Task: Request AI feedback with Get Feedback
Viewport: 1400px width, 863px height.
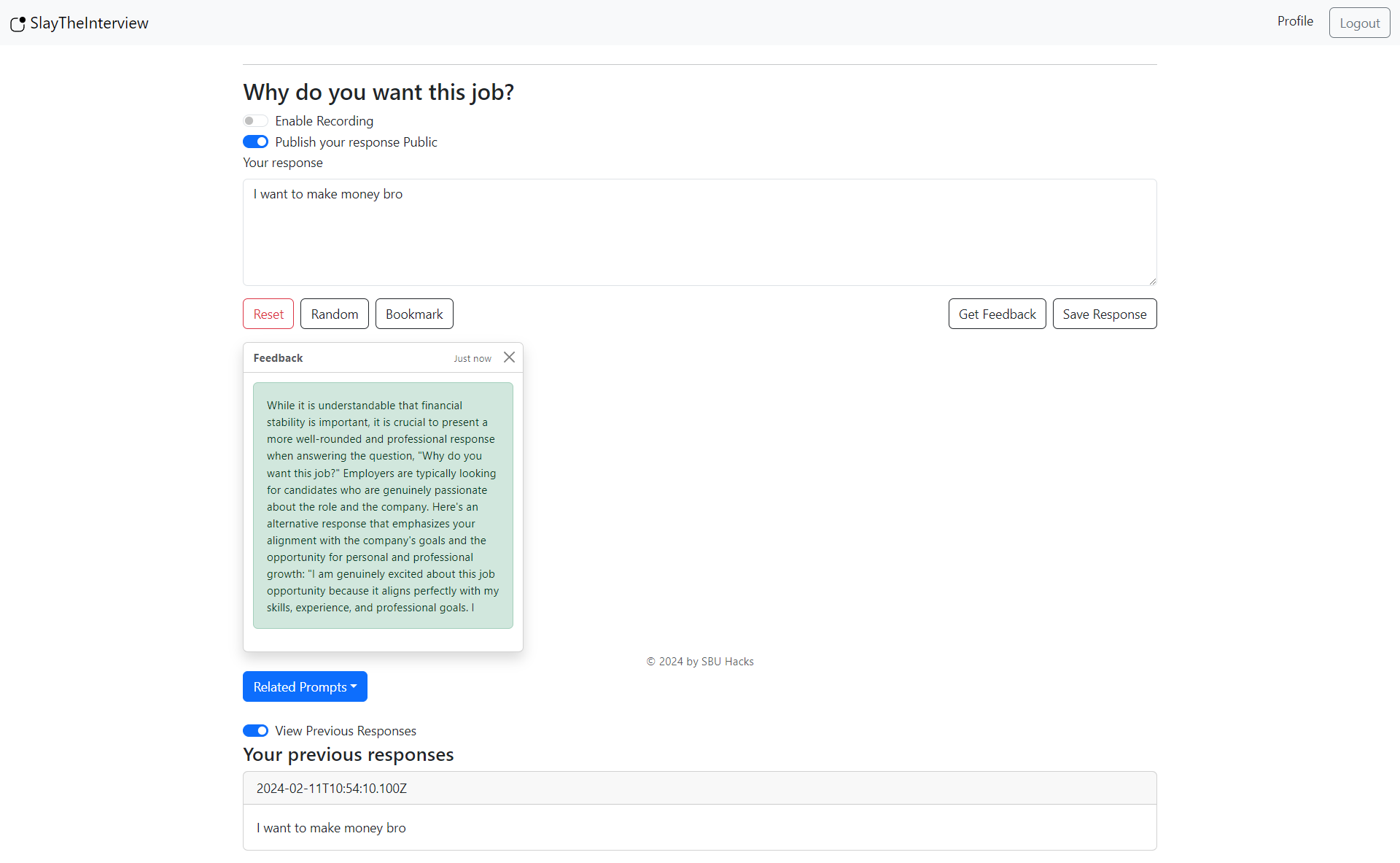Action: point(996,314)
